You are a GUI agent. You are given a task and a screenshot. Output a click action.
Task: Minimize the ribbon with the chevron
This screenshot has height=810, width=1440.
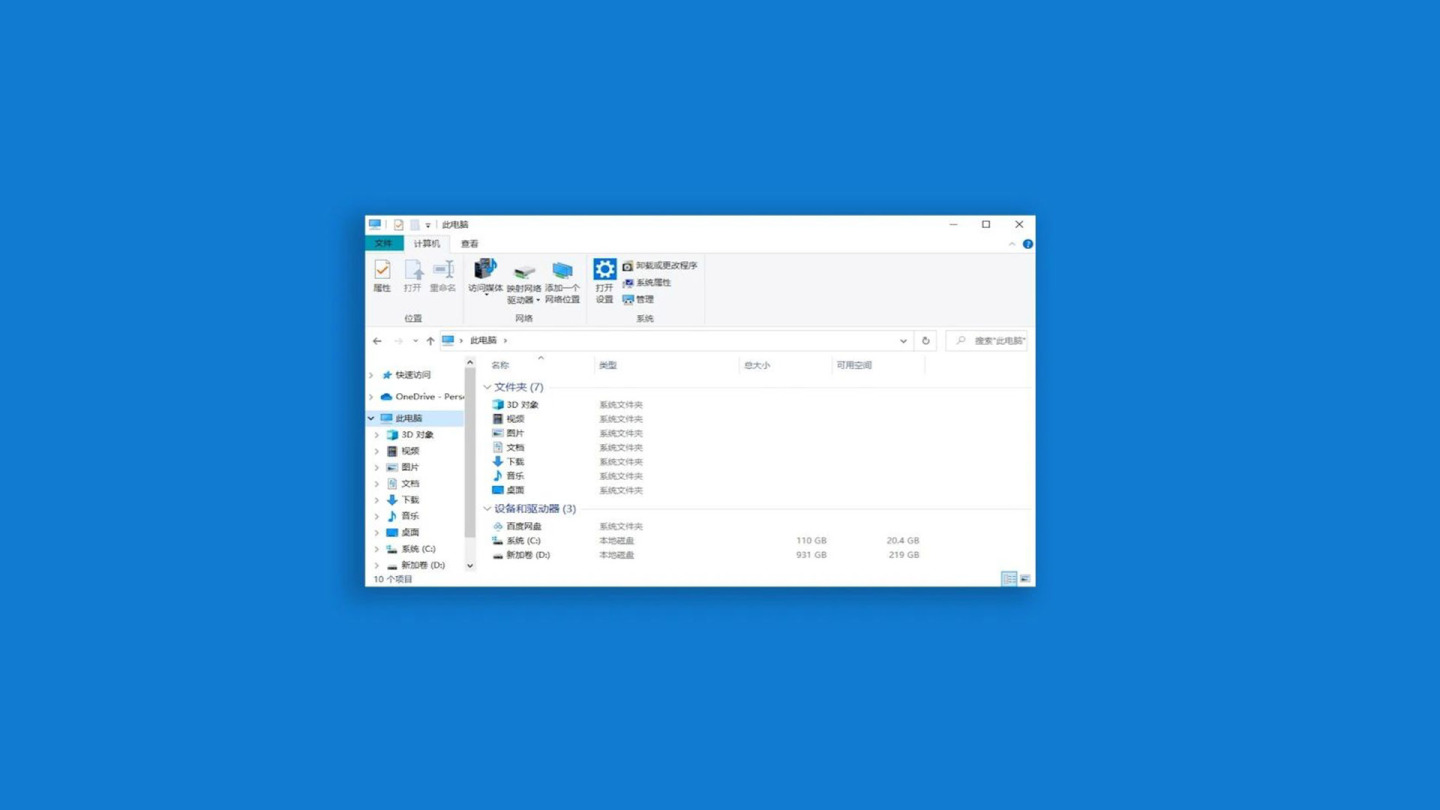tap(1012, 244)
